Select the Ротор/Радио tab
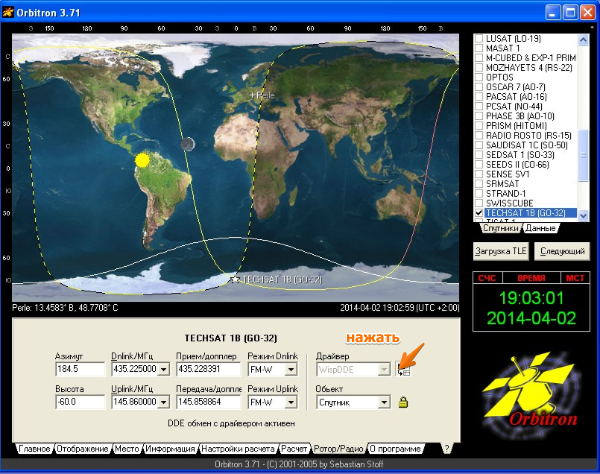This screenshot has width=600, height=474. point(338,448)
